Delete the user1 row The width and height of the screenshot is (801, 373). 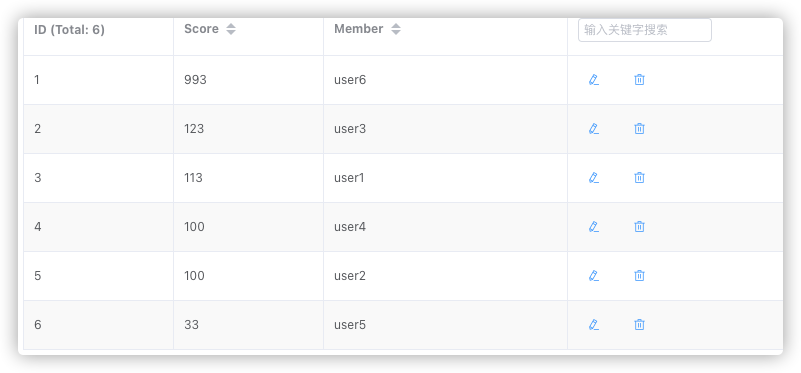(x=639, y=178)
